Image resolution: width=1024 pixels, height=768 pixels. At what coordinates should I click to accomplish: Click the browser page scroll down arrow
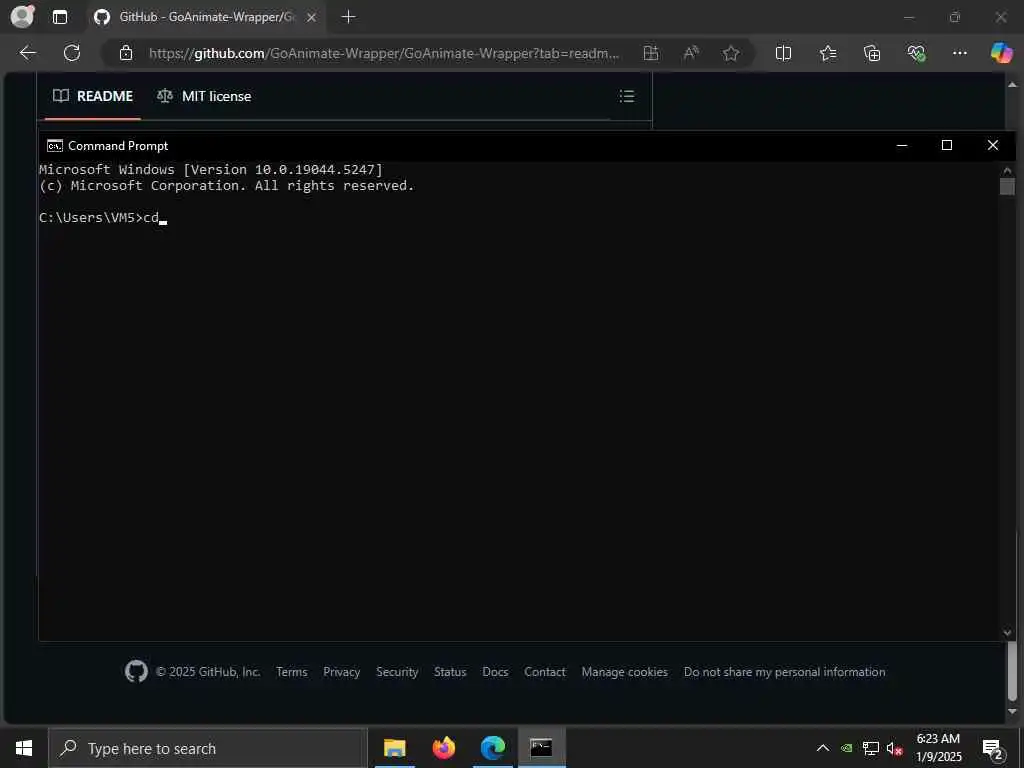point(1012,711)
